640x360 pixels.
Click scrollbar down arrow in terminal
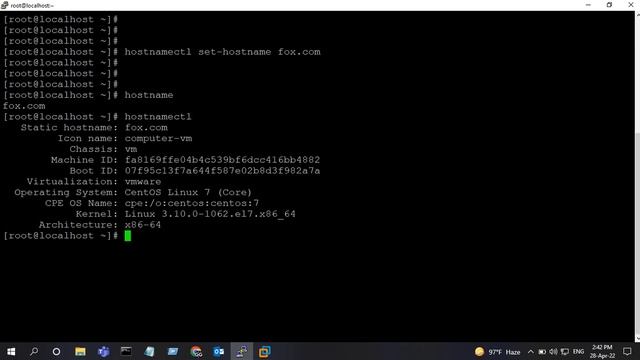pos(637,339)
